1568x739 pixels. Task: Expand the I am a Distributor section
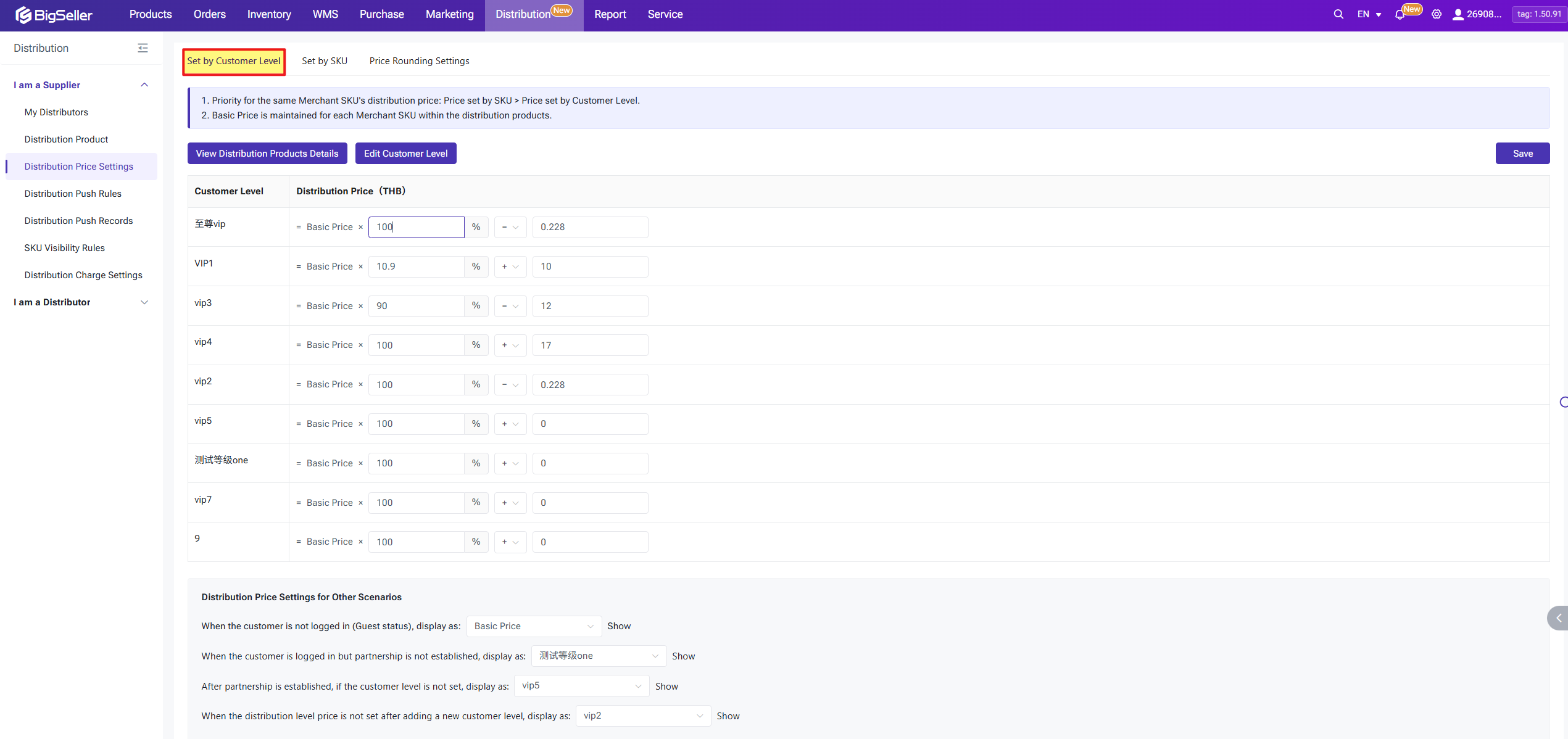[x=144, y=302]
